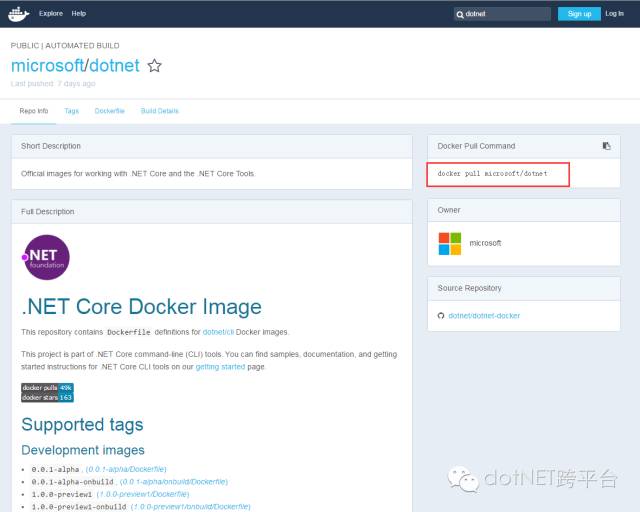Click the search magnifier icon

click(x=460, y=15)
